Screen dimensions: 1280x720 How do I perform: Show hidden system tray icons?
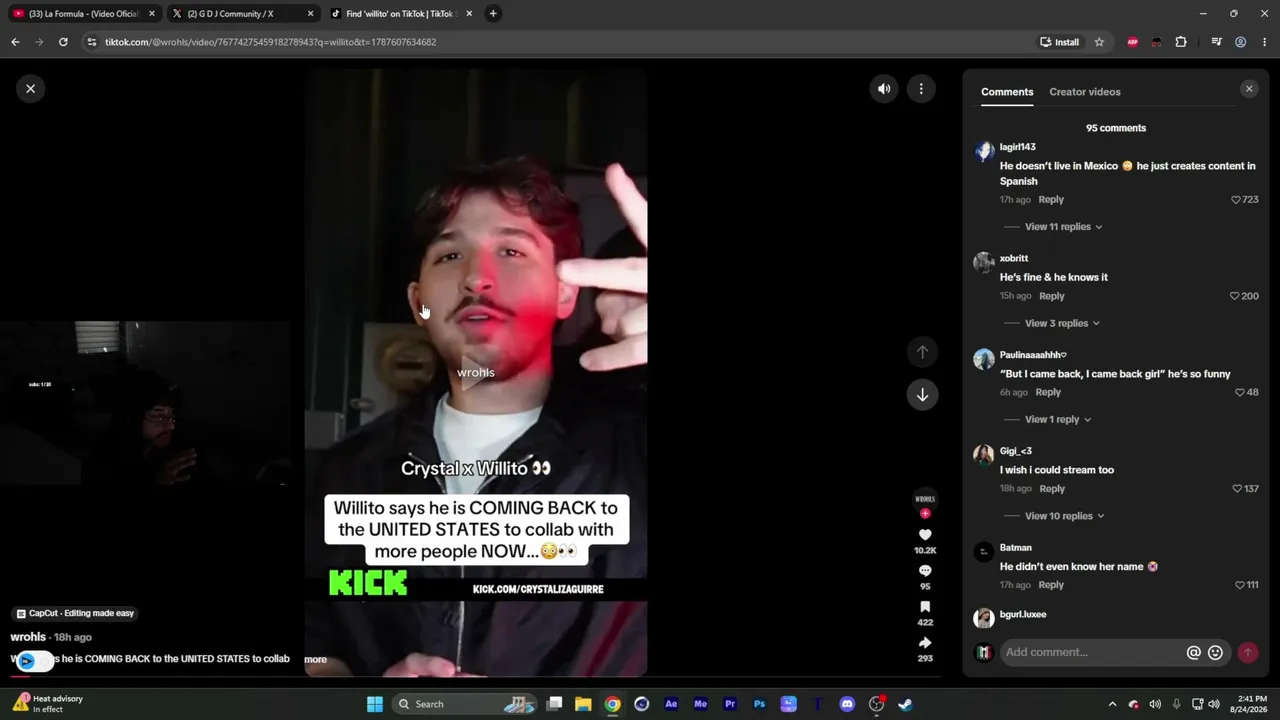[1112, 704]
